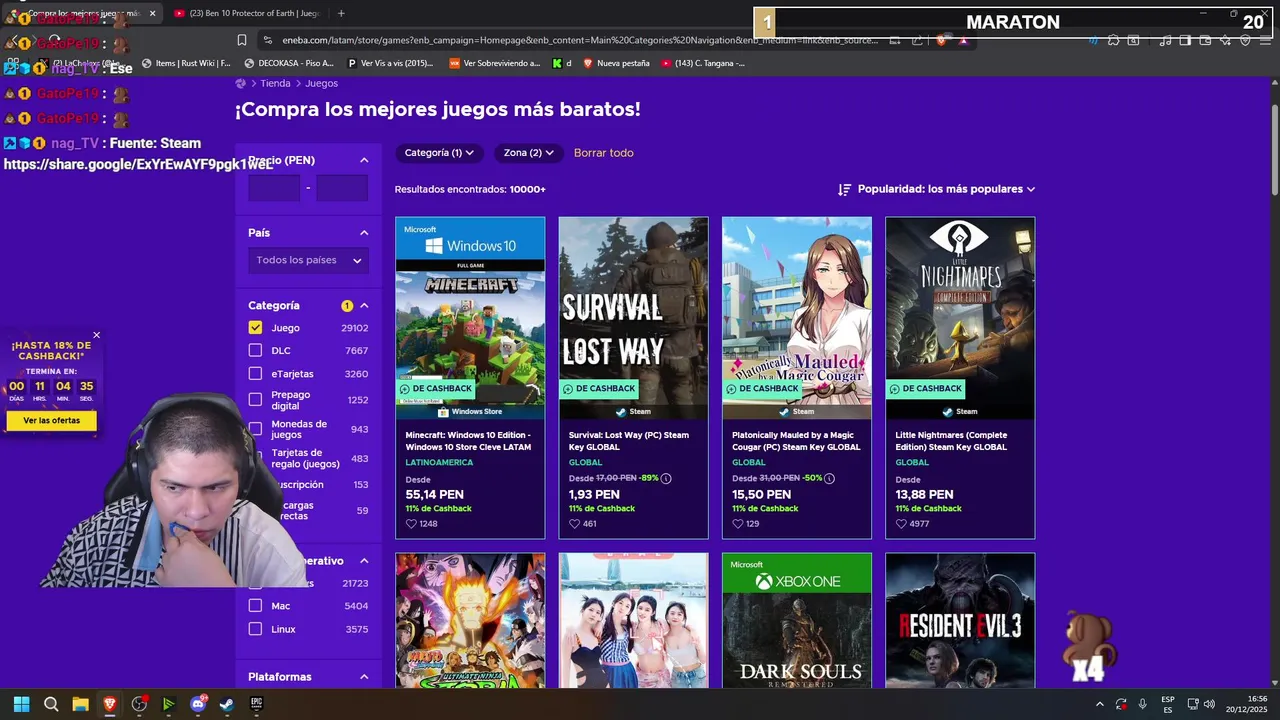Click the heart icon on Little Nightmares card

(901, 524)
